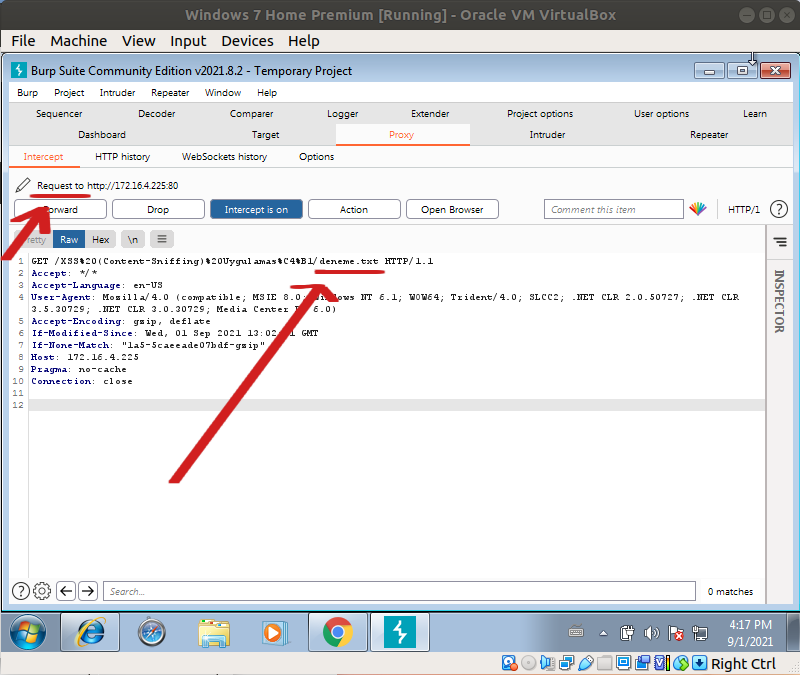Click VirtualBox USB status icon
Viewport: 800px width, 675px height.
pyautogui.click(x=586, y=663)
